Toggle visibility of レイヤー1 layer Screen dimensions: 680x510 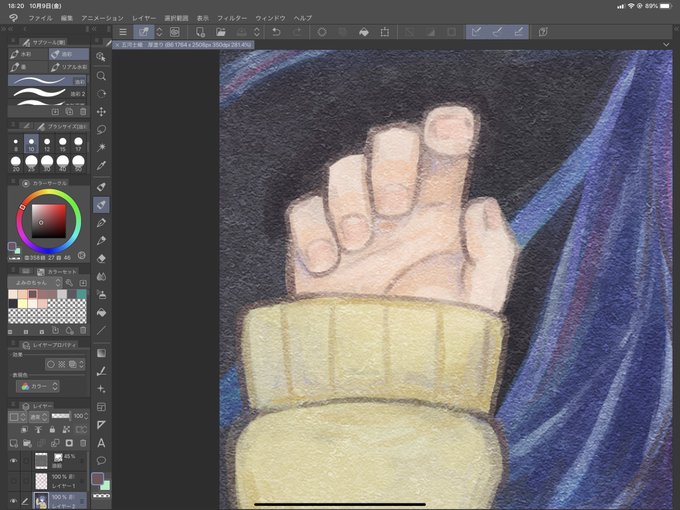(x=13, y=481)
